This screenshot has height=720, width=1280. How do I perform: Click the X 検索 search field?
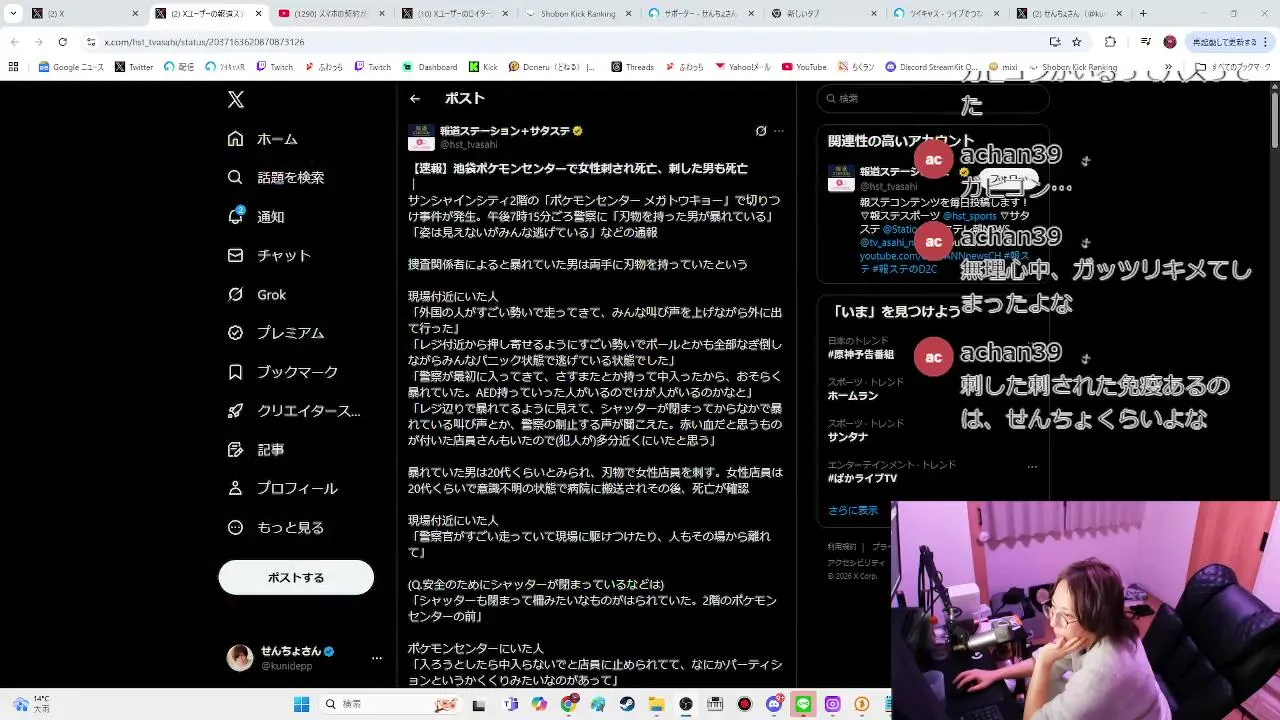click(933, 98)
